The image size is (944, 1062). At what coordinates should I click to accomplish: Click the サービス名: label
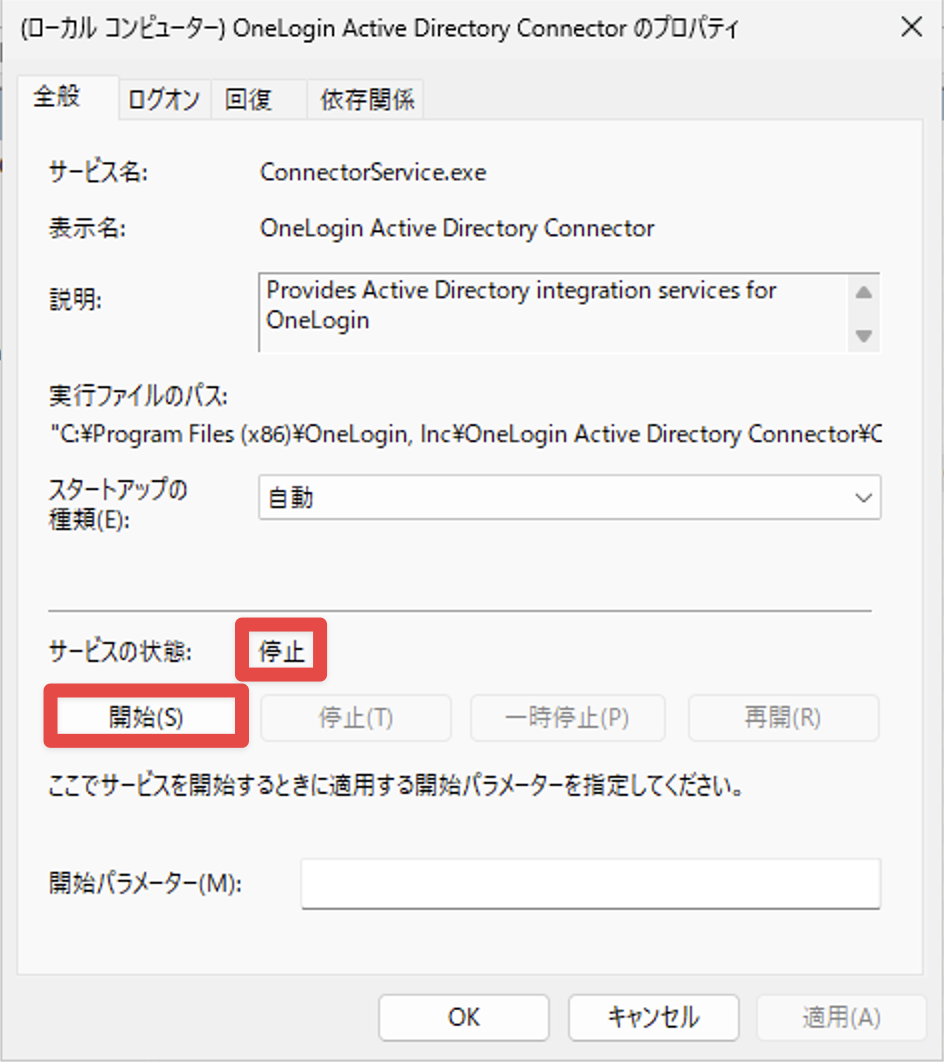(x=98, y=173)
